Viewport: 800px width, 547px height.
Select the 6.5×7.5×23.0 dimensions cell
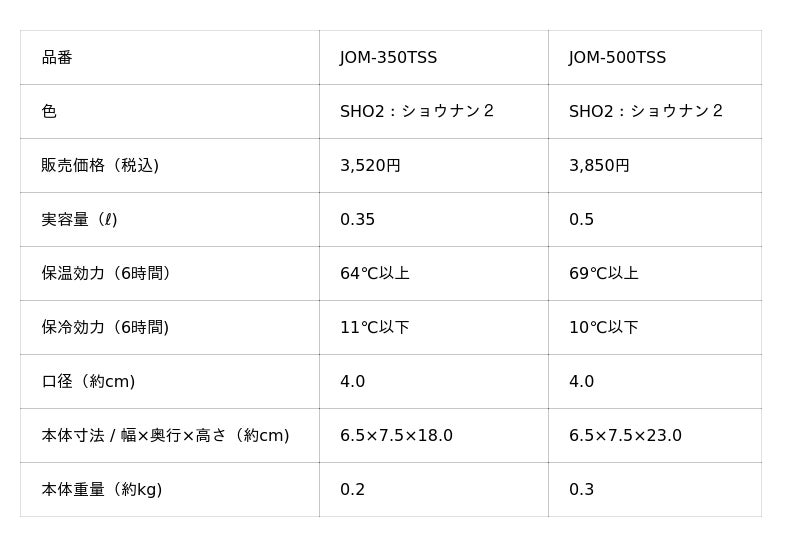[x=625, y=436]
